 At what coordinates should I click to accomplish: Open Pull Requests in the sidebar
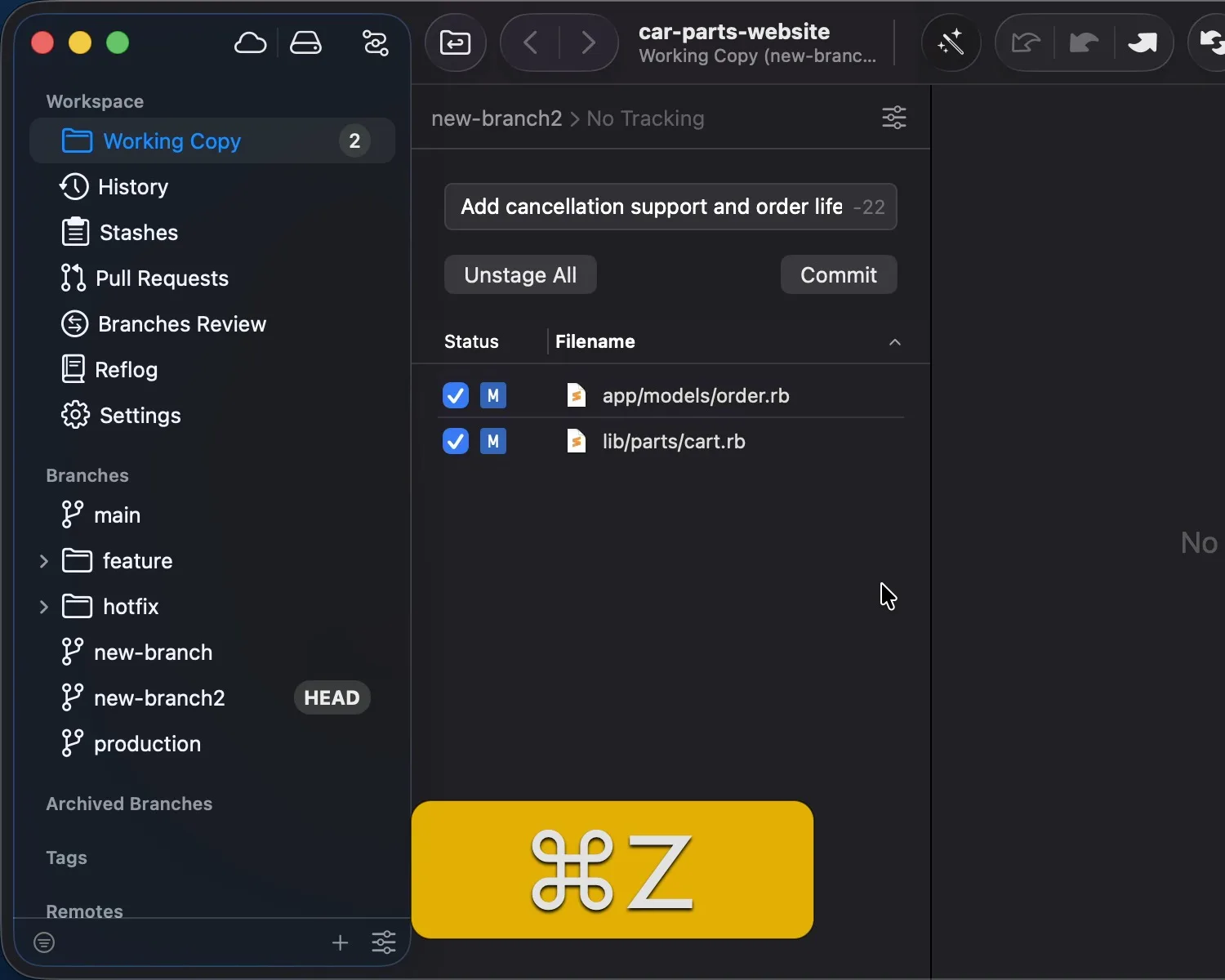pyautogui.click(x=212, y=278)
